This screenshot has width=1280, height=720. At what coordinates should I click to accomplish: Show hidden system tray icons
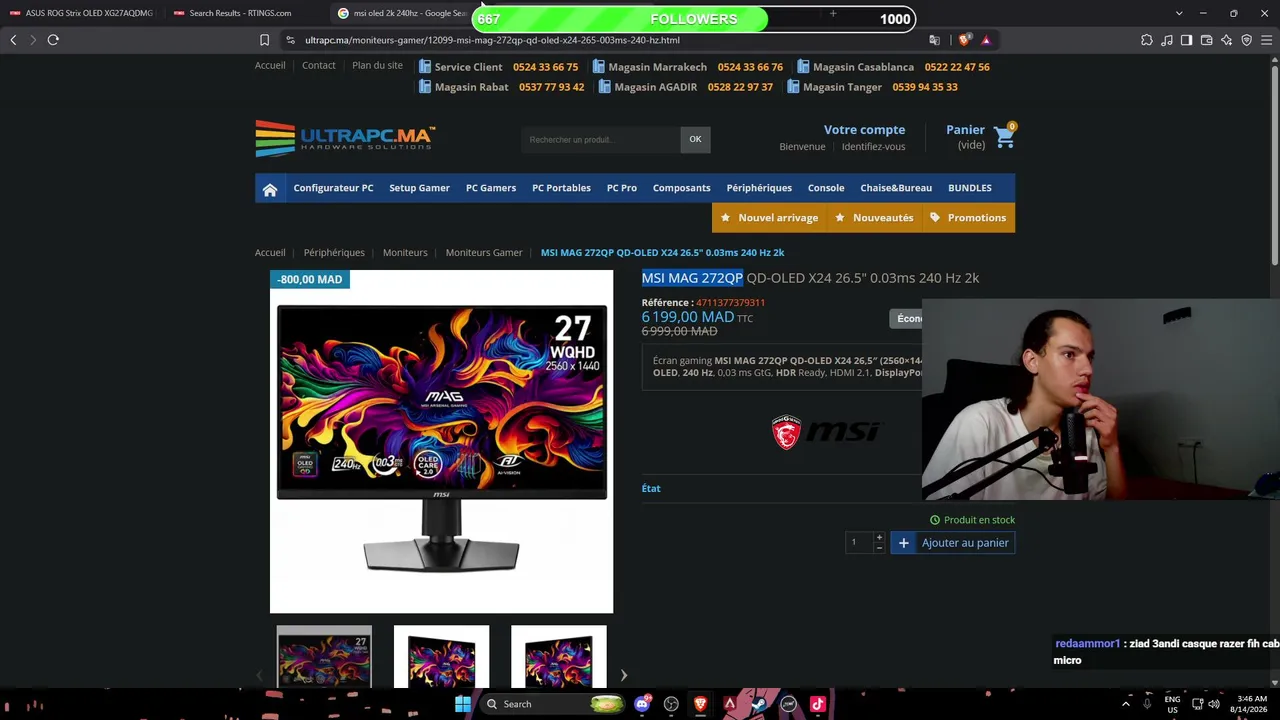[1126, 704]
